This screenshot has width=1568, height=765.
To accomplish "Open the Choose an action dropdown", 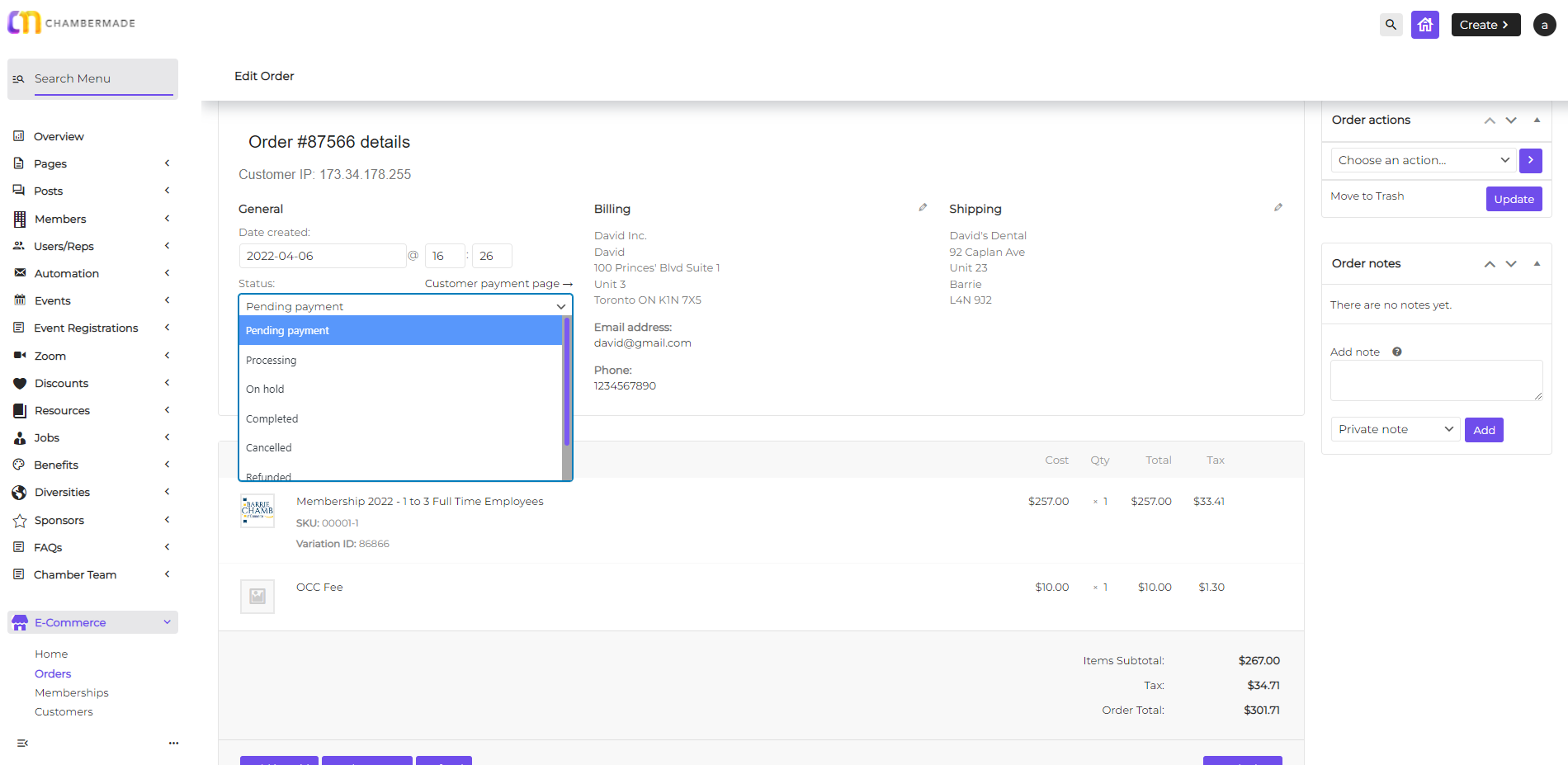I will [1423, 160].
